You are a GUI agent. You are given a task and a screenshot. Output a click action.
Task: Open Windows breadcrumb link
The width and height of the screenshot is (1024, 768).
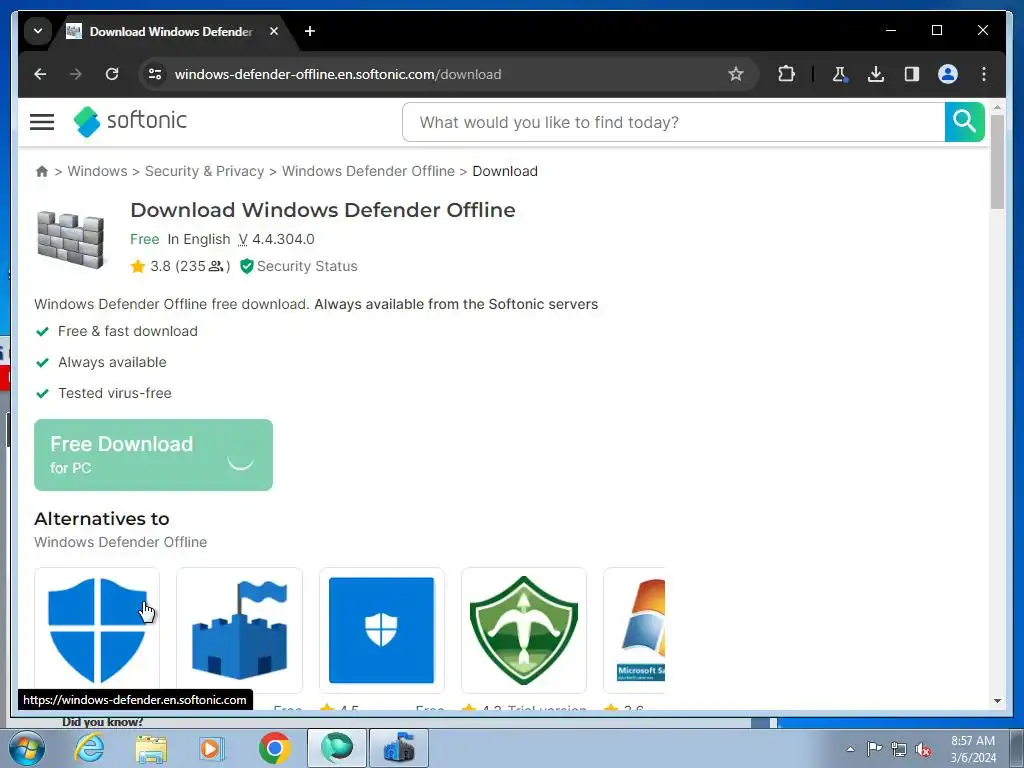pos(97,171)
